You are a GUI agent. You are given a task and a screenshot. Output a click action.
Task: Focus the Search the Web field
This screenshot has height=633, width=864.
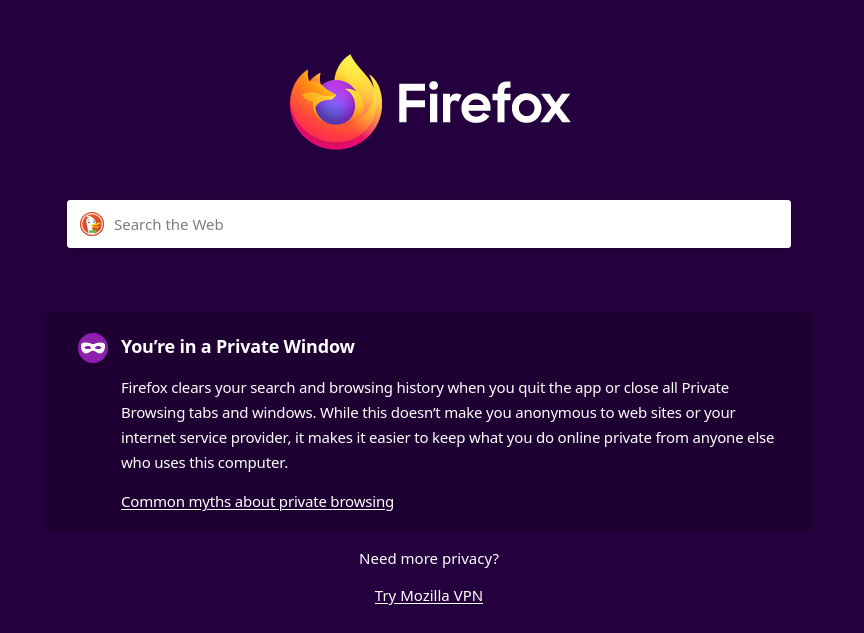coord(429,224)
